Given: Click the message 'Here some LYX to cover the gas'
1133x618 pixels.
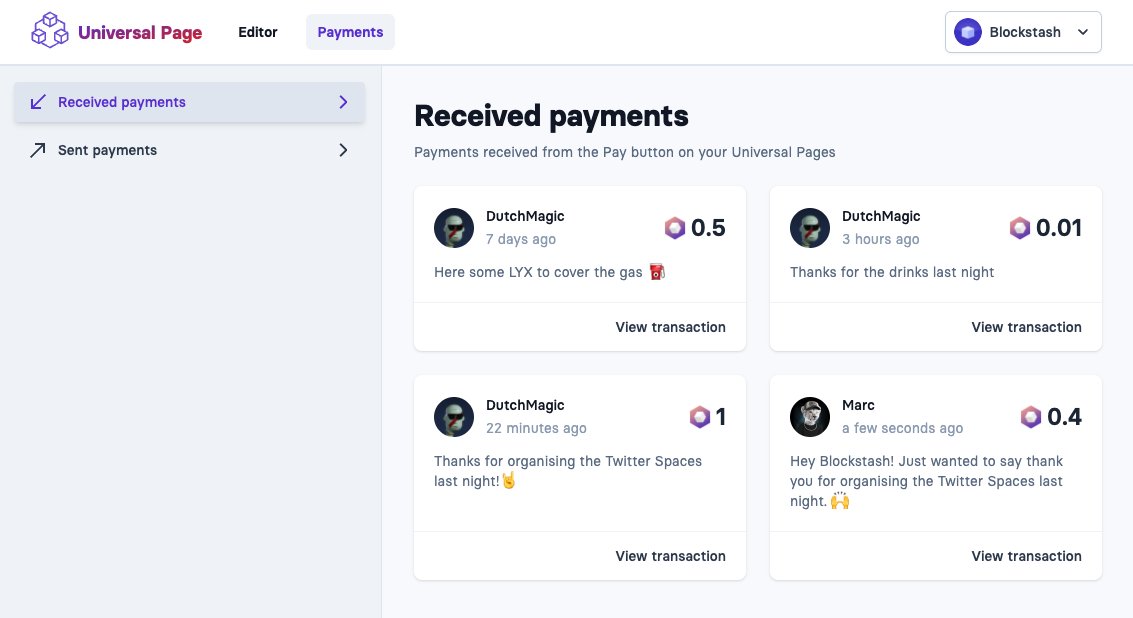Looking at the screenshot, I should (x=538, y=272).
